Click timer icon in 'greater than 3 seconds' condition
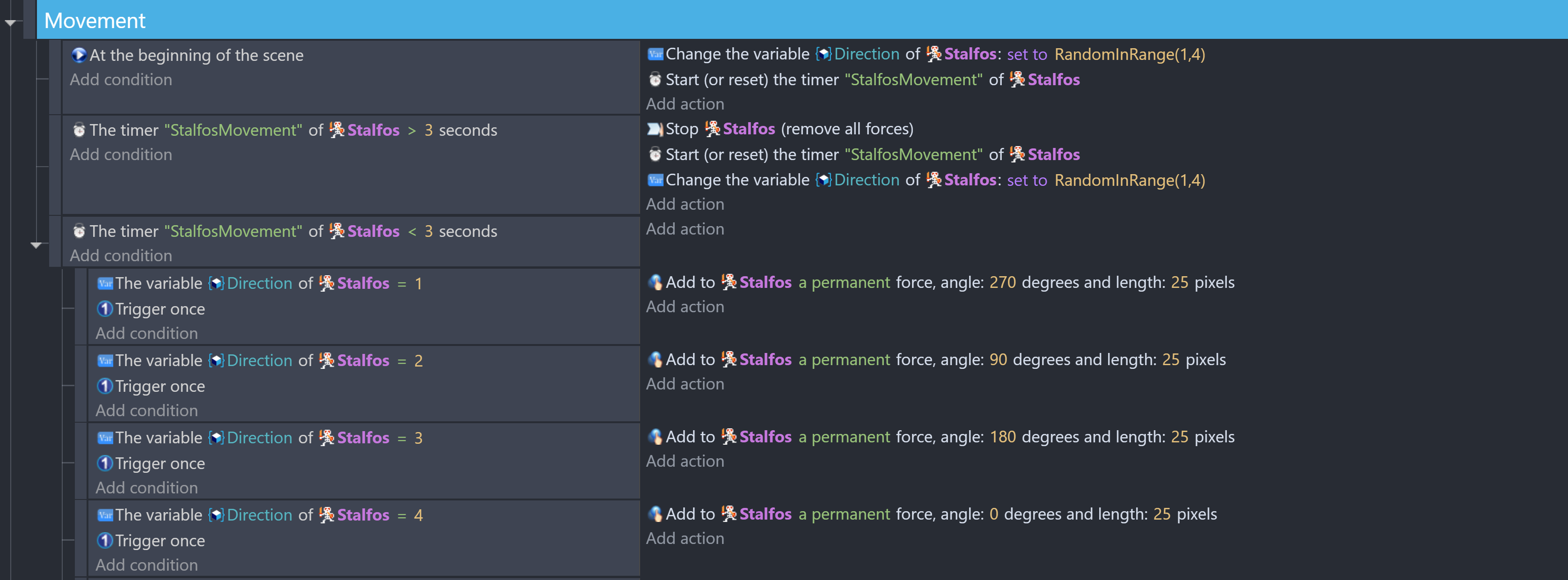The height and width of the screenshot is (580, 1568). pyautogui.click(x=79, y=130)
